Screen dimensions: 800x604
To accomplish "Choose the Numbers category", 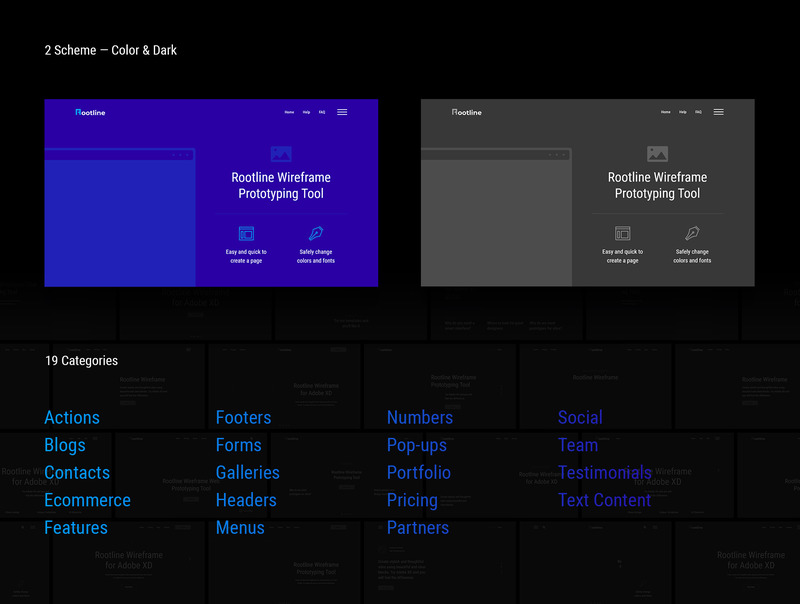I will pos(420,418).
